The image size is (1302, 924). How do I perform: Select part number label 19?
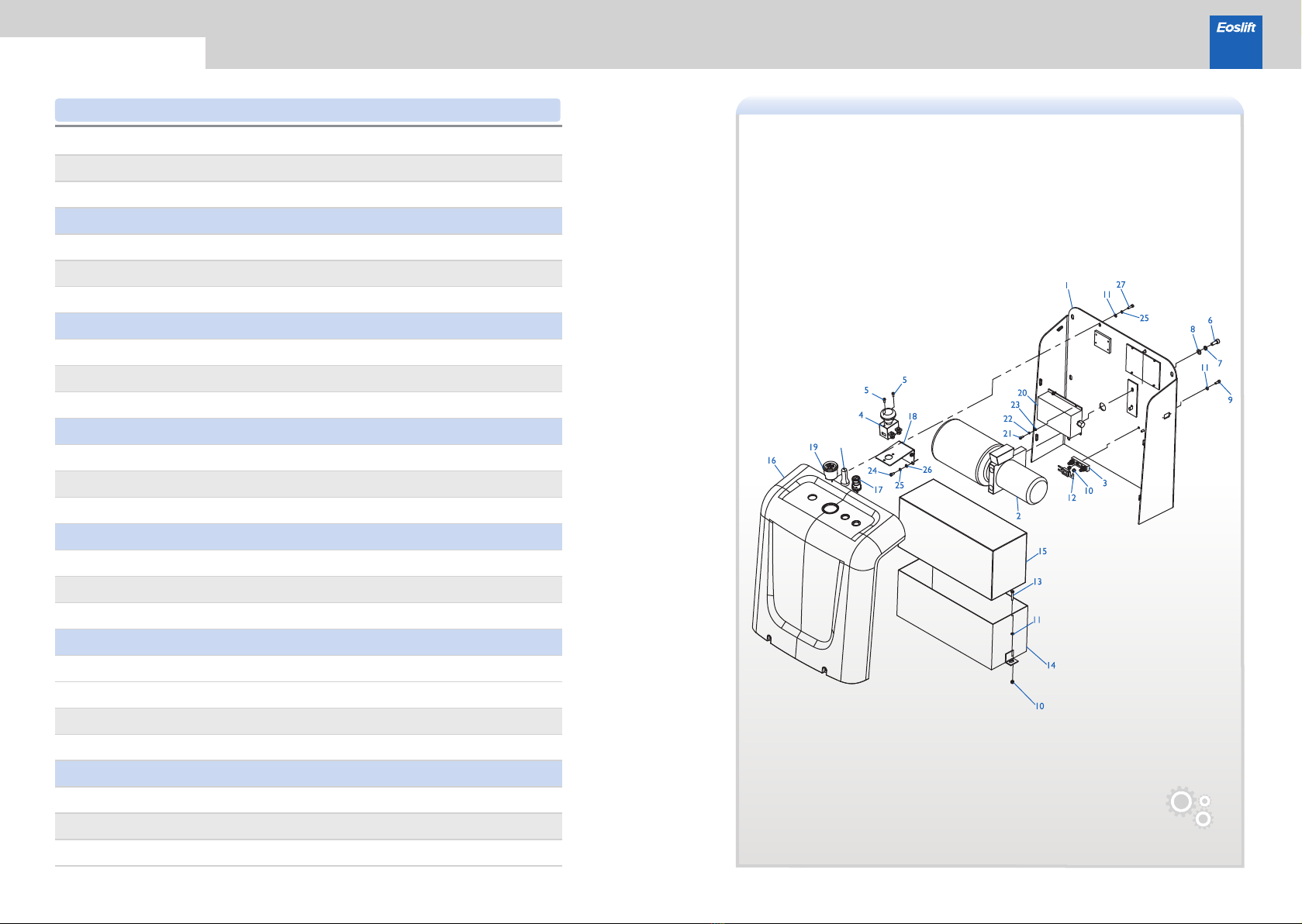point(813,447)
